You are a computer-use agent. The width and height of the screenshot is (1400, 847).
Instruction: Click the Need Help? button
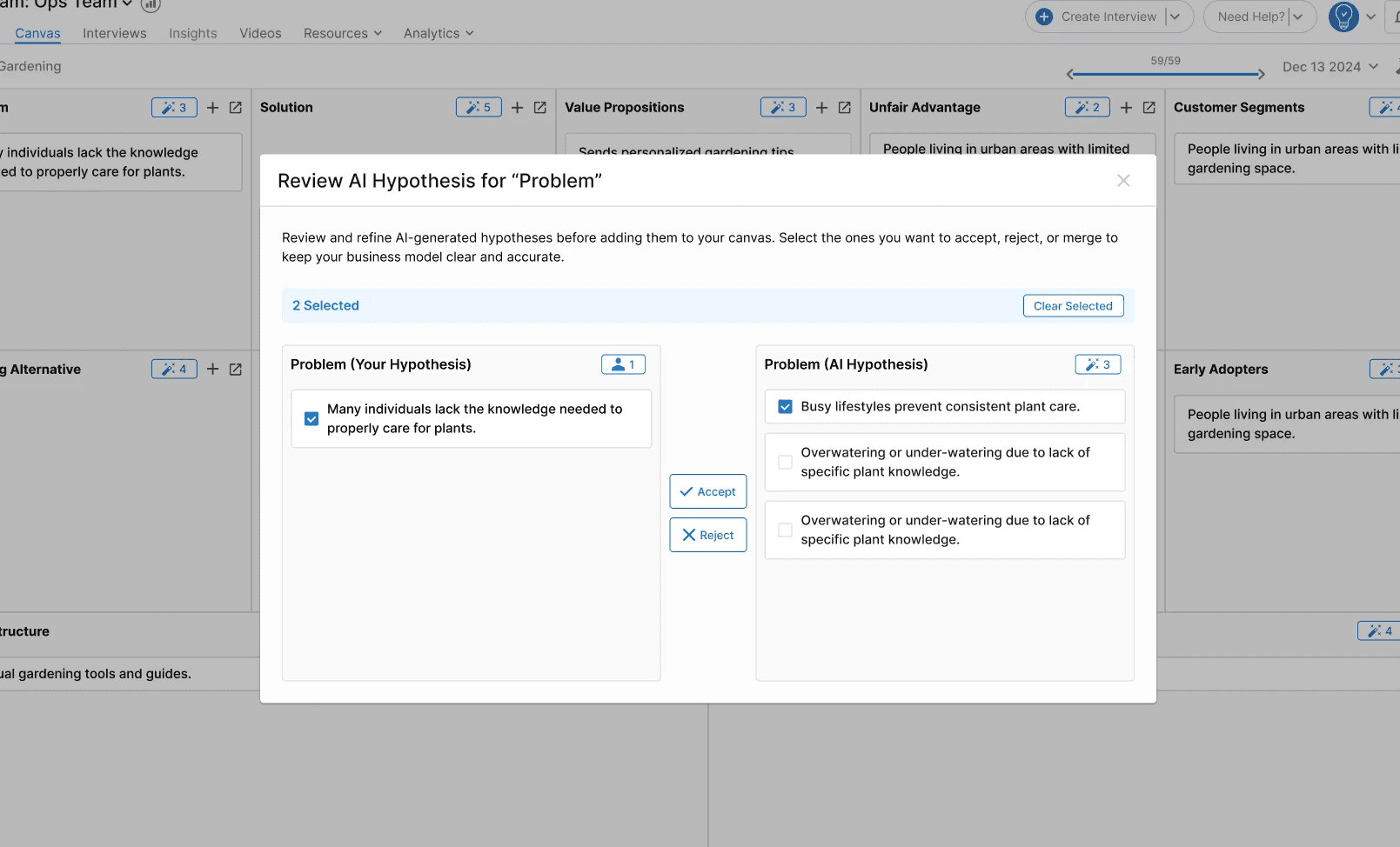click(x=1249, y=17)
